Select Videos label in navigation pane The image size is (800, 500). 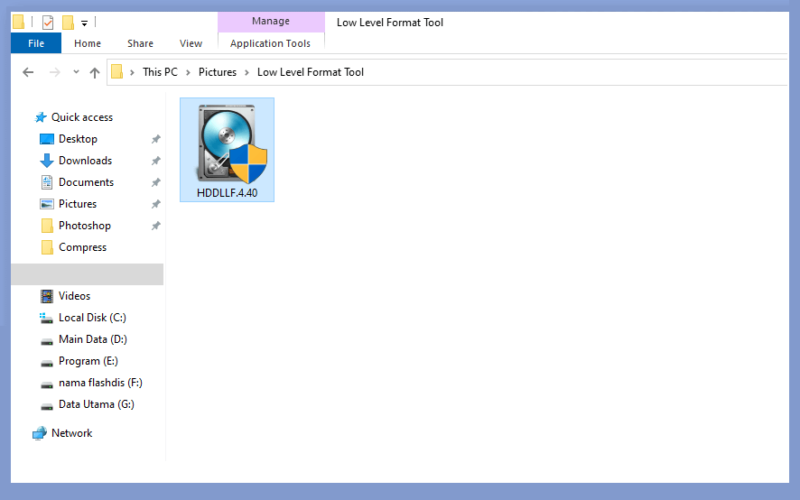74,296
